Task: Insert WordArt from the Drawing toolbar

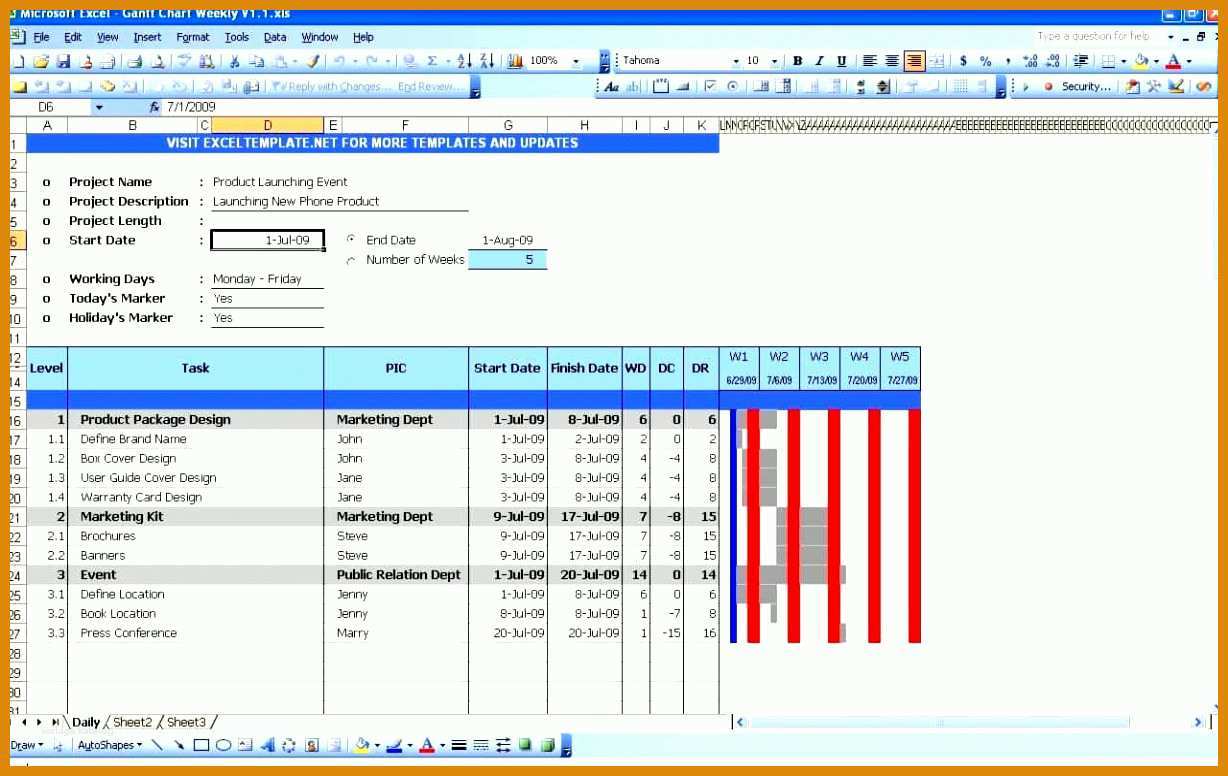Action: coord(267,745)
